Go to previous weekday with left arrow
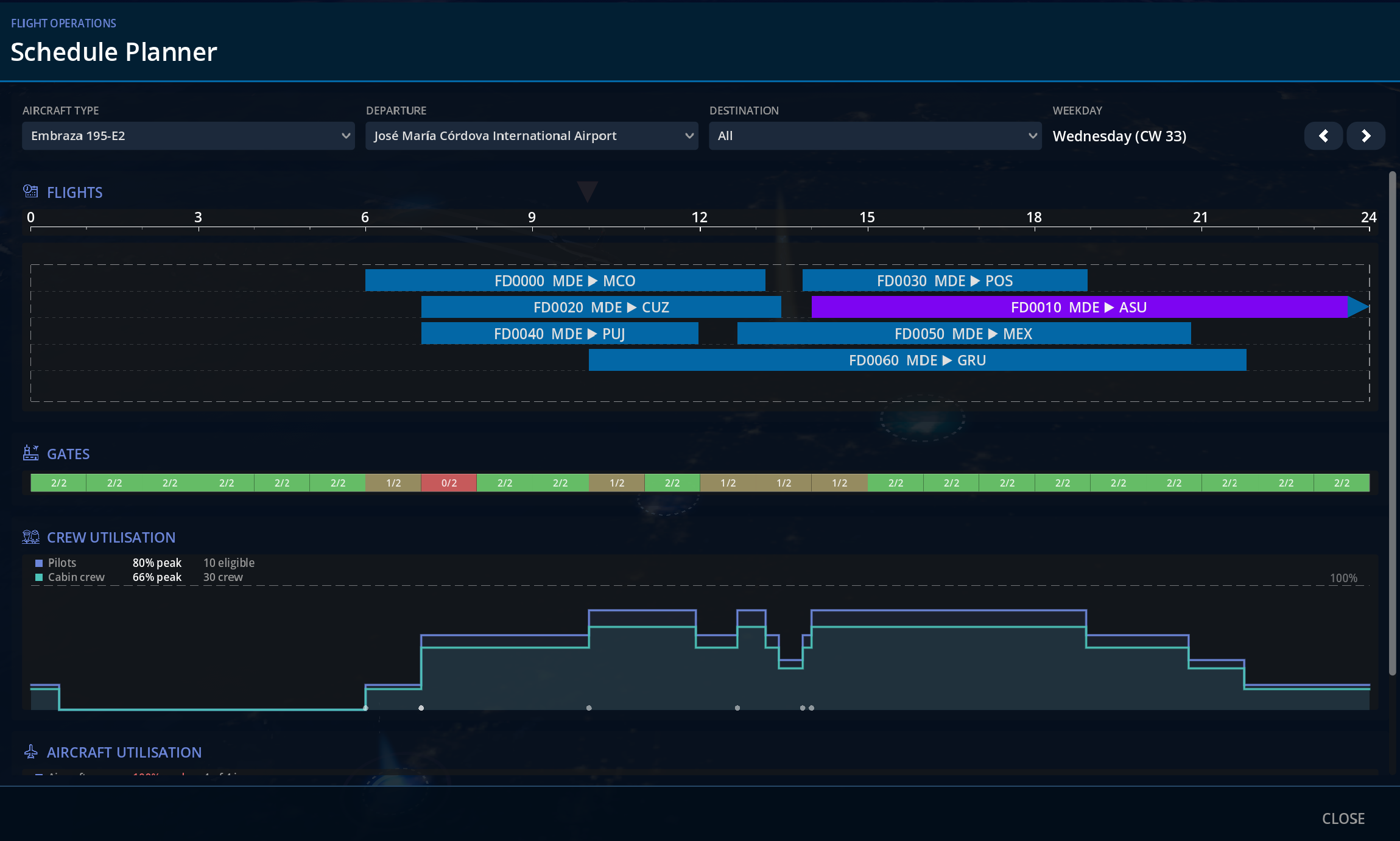The image size is (1400, 841). click(x=1323, y=136)
